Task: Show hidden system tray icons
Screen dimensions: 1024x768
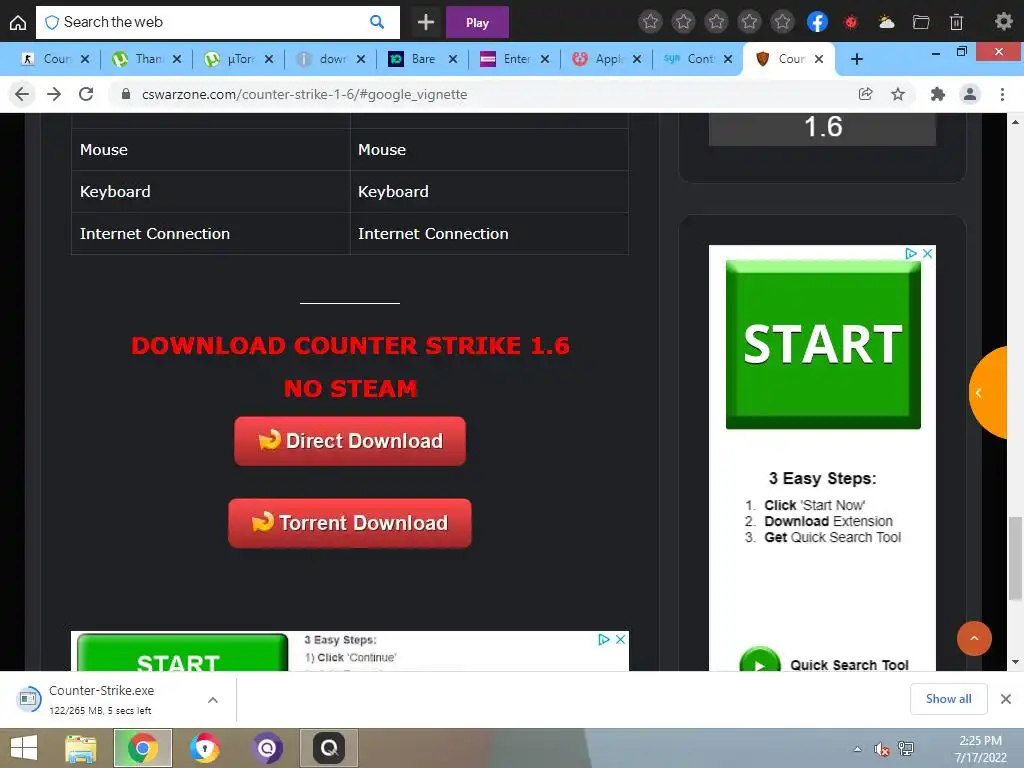Action: (857, 749)
